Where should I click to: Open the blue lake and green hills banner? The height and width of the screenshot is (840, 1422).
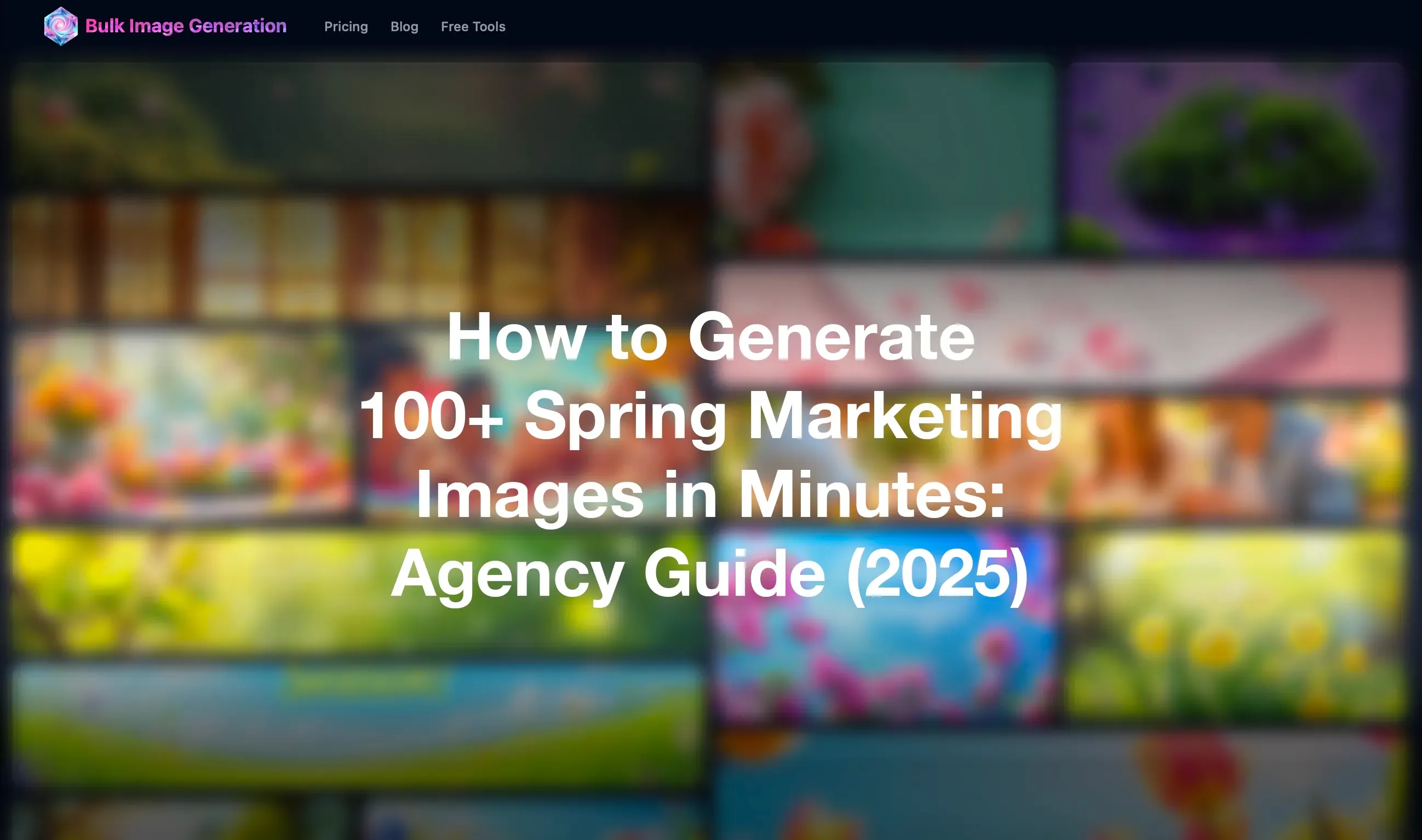[x=357, y=726]
